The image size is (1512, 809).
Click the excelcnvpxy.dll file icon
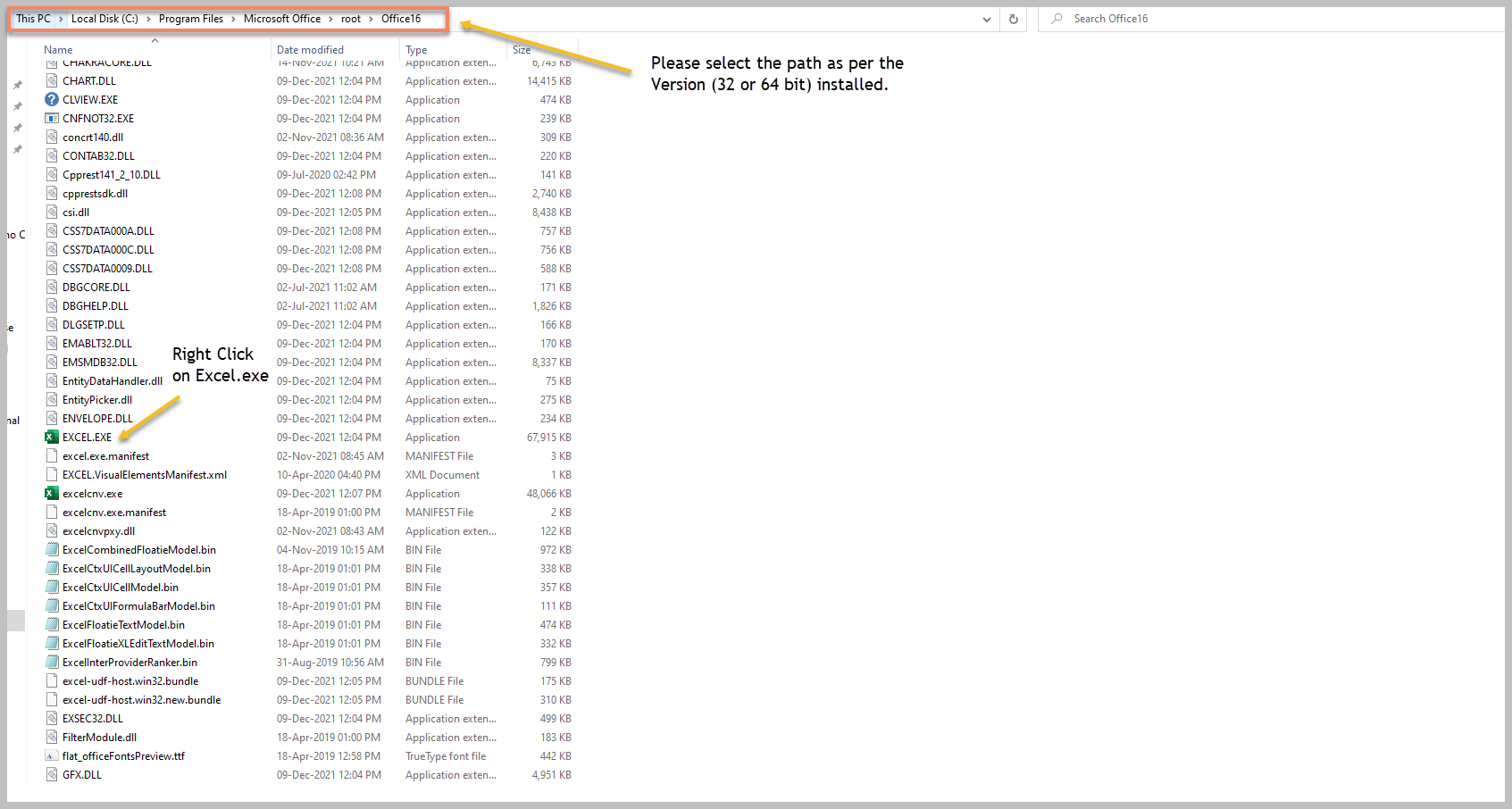click(52, 531)
